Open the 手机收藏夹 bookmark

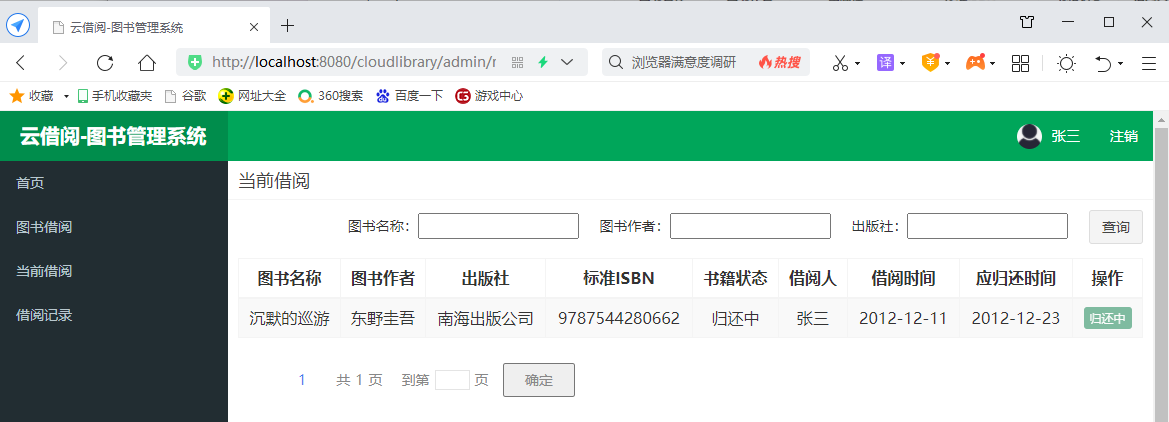(x=115, y=95)
